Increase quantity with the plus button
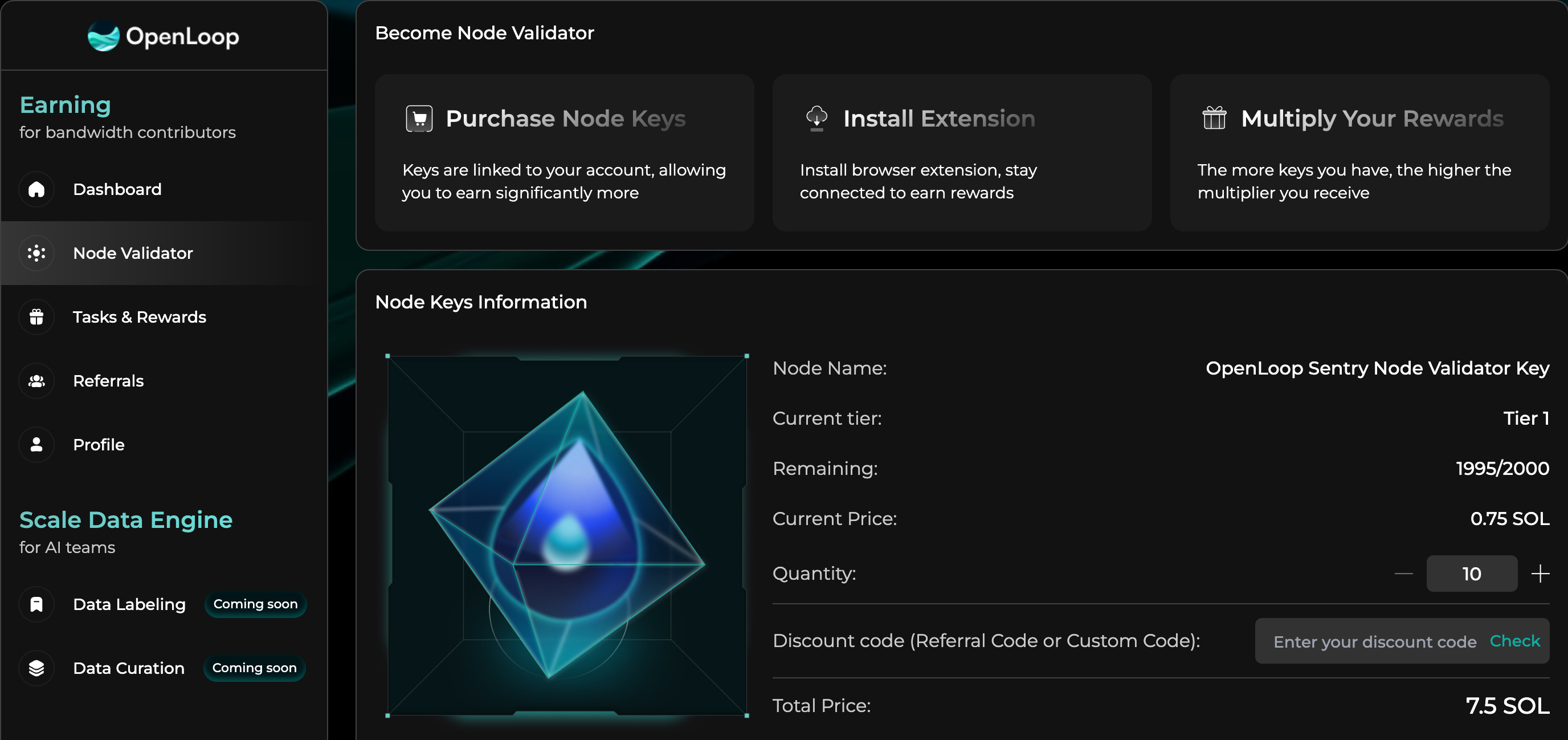The height and width of the screenshot is (740, 1568). point(1540,574)
